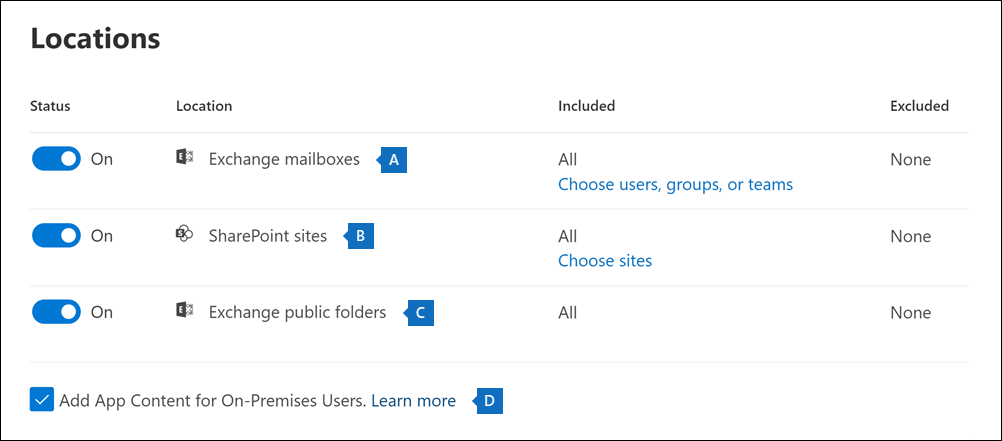Click None in the Exchange mailboxes row
Screen dimensions: 1002x441
click(x=911, y=159)
